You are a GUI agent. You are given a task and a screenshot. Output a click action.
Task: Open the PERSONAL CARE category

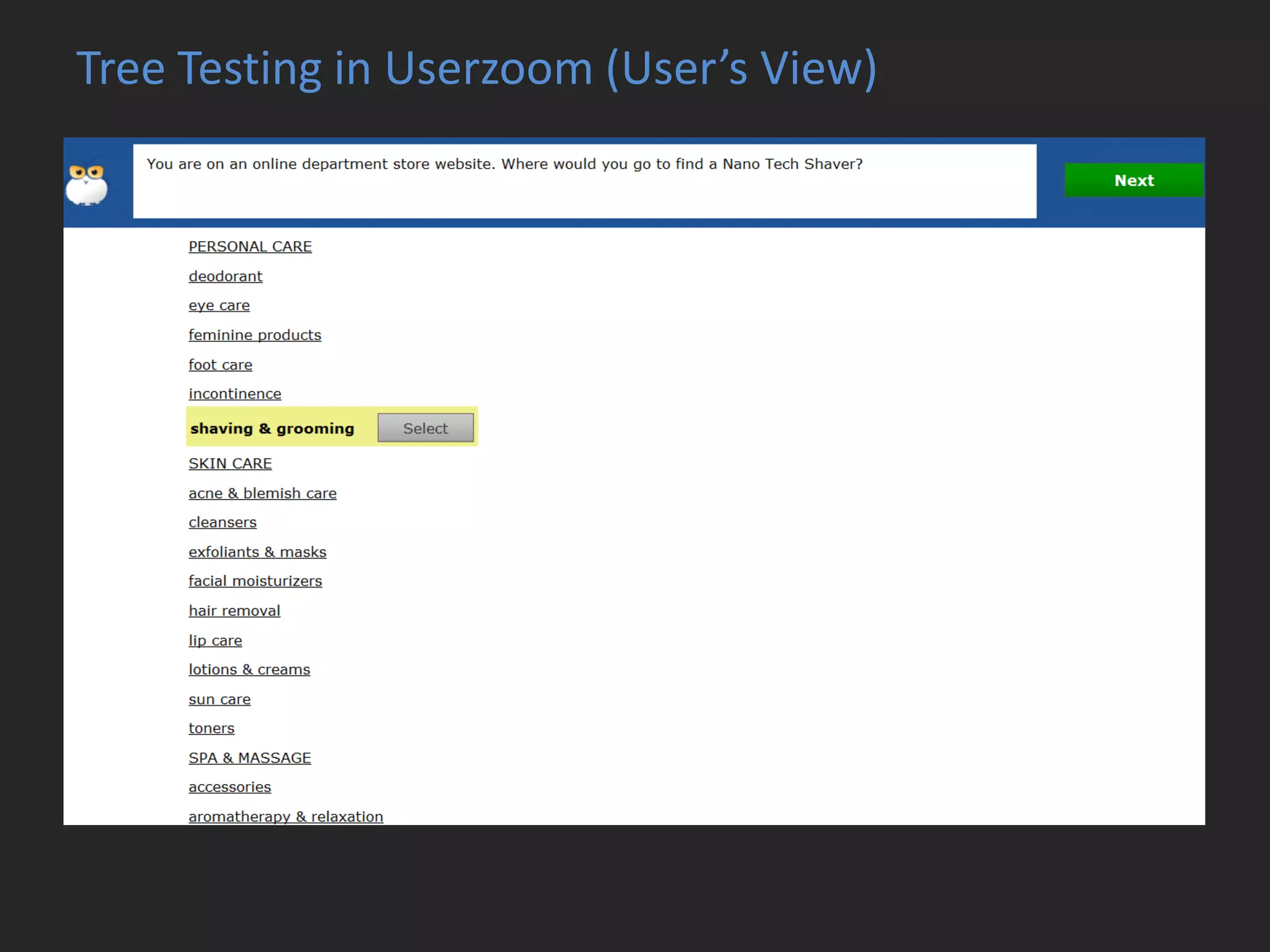(x=250, y=247)
